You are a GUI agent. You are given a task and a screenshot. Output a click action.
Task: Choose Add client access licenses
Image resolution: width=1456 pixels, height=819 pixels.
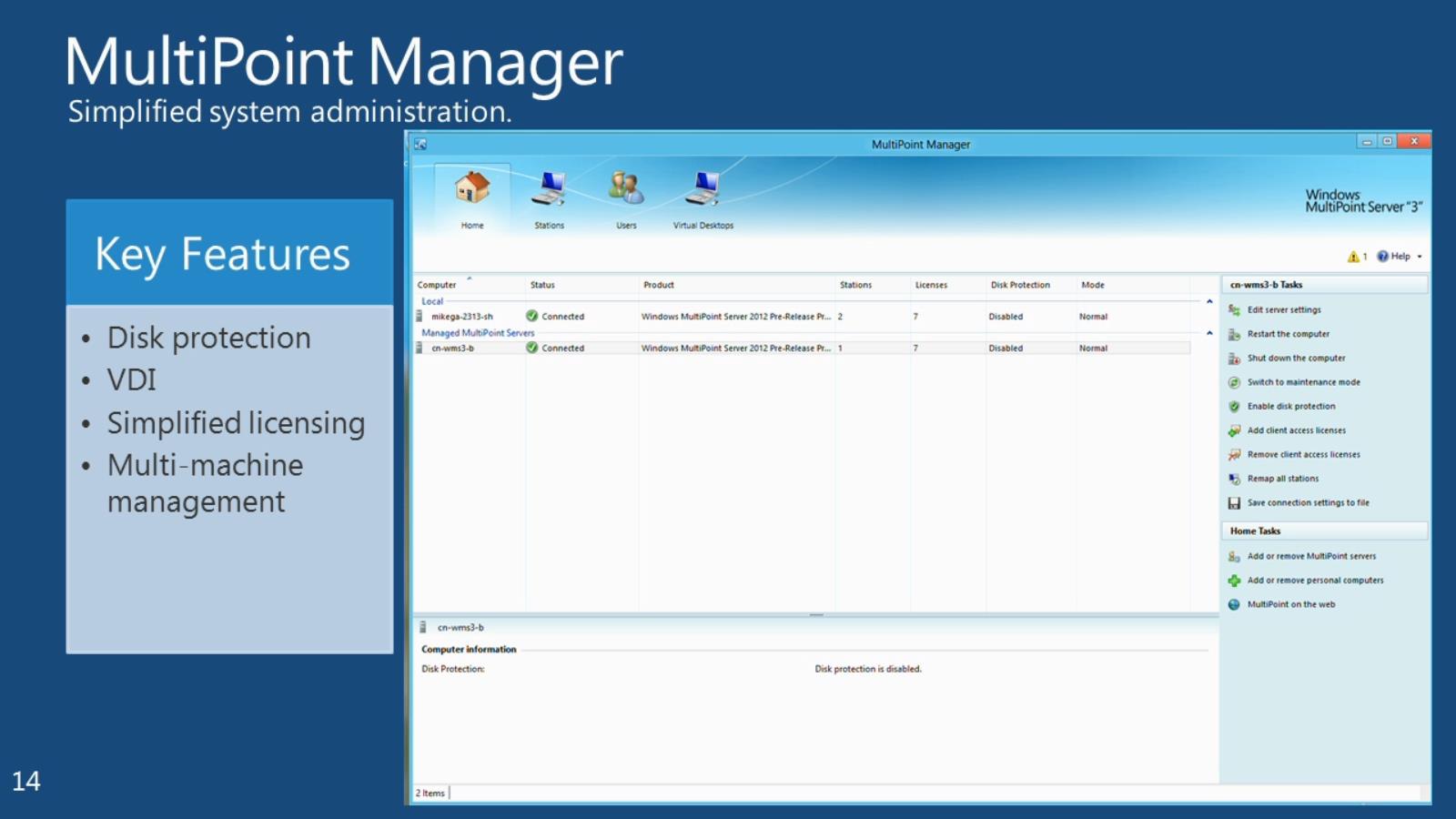point(1296,430)
